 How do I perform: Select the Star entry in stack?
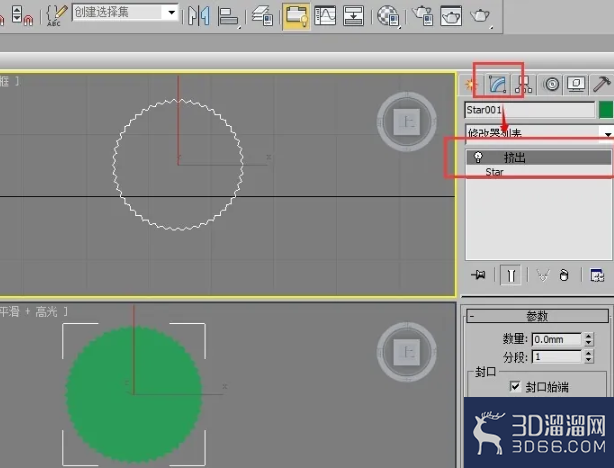point(494,172)
